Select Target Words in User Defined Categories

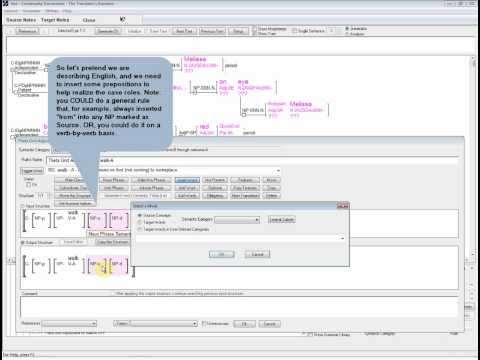tap(140, 229)
